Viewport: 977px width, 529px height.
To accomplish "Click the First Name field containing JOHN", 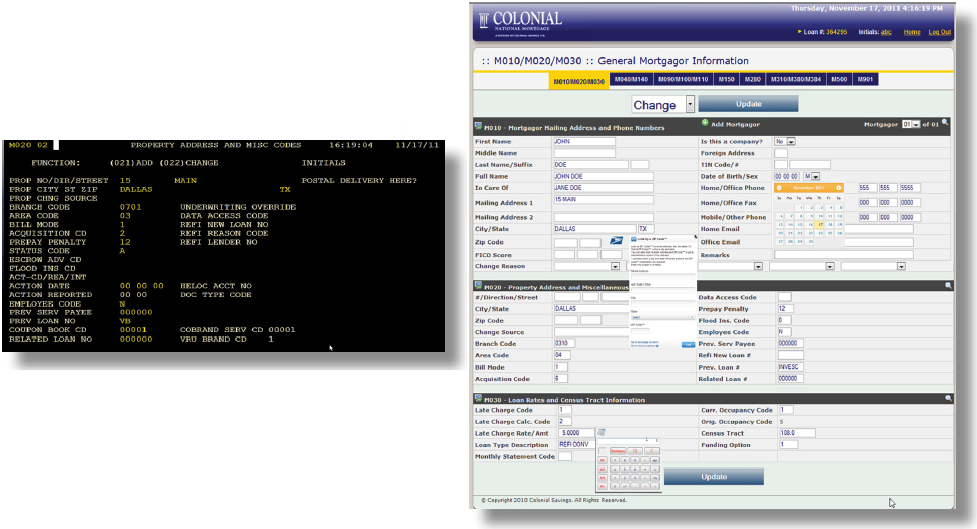I will coord(584,141).
